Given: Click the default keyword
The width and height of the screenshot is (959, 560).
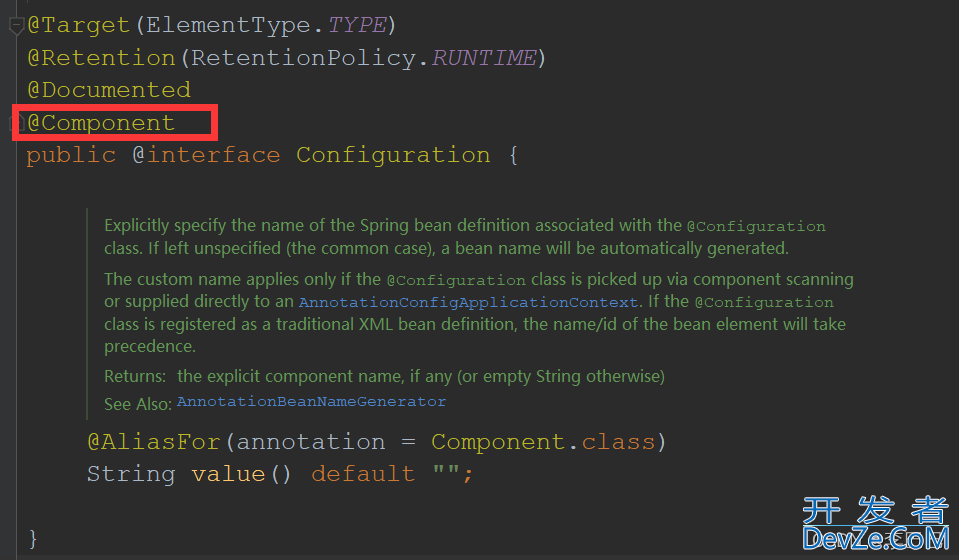Looking at the screenshot, I should click(363, 473).
